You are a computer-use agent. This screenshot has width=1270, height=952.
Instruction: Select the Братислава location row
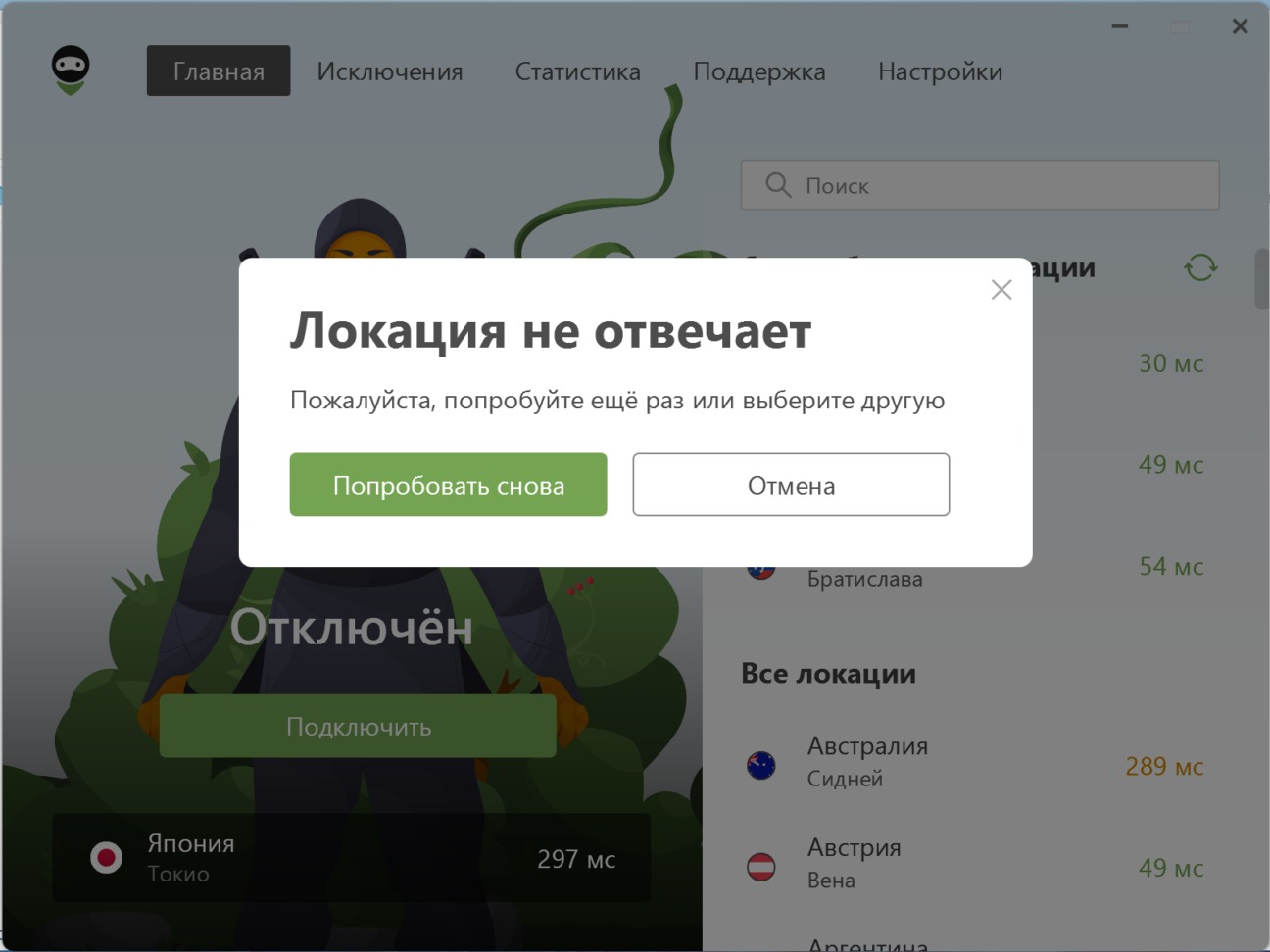coord(980,568)
